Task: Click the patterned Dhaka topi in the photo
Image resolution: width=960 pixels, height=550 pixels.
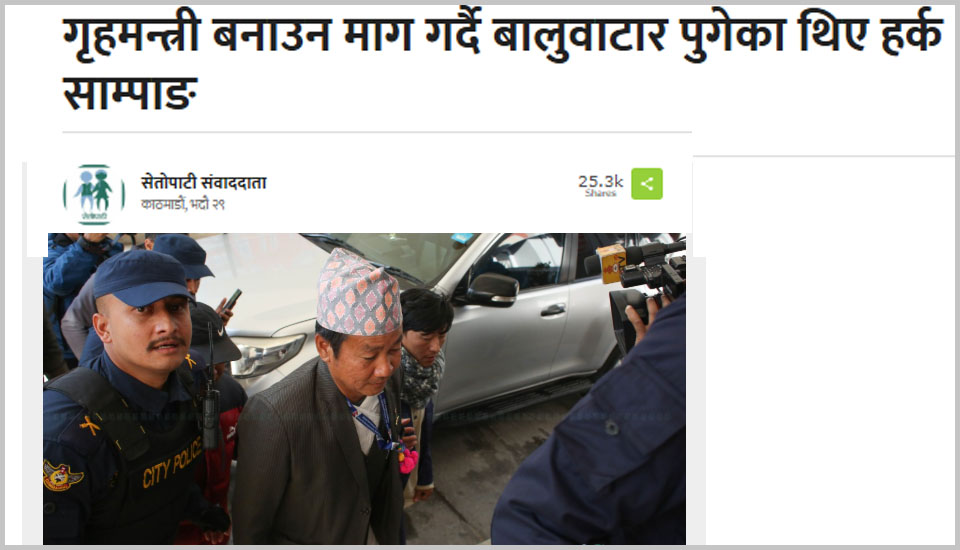Action: click(x=359, y=293)
